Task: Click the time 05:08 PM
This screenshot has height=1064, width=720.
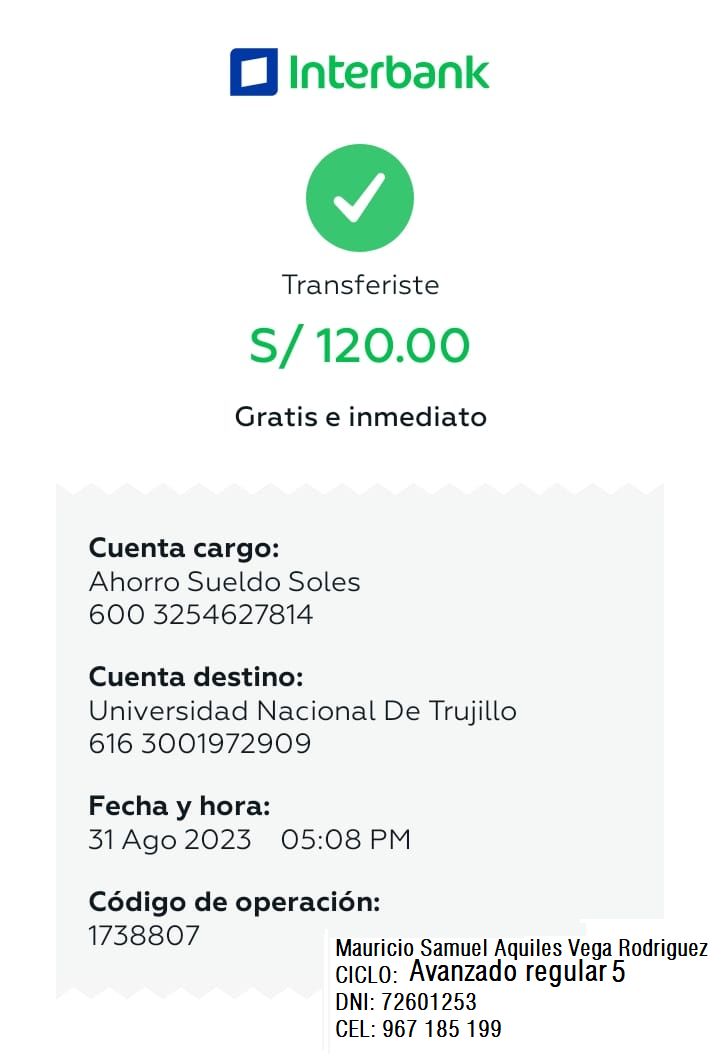Action: [x=346, y=840]
